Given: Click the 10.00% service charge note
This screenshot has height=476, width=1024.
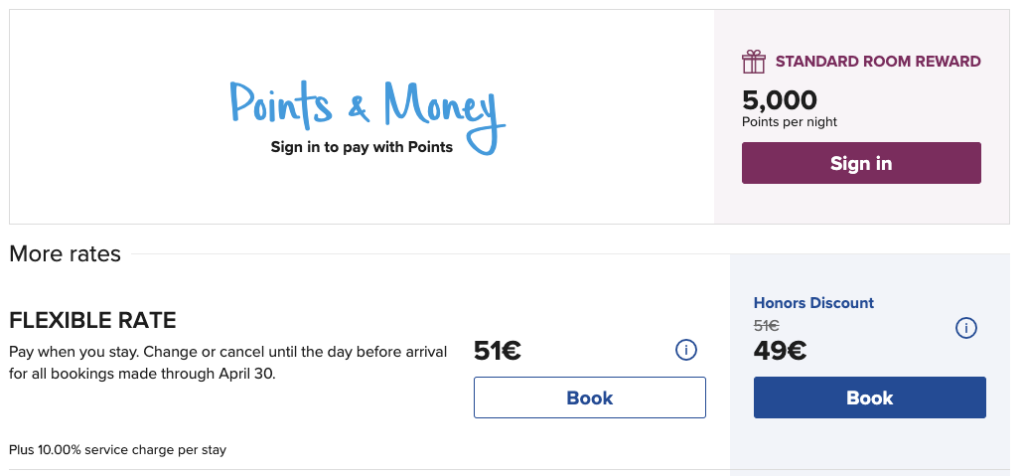Looking at the screenshot, I should (x=118, y=450).
